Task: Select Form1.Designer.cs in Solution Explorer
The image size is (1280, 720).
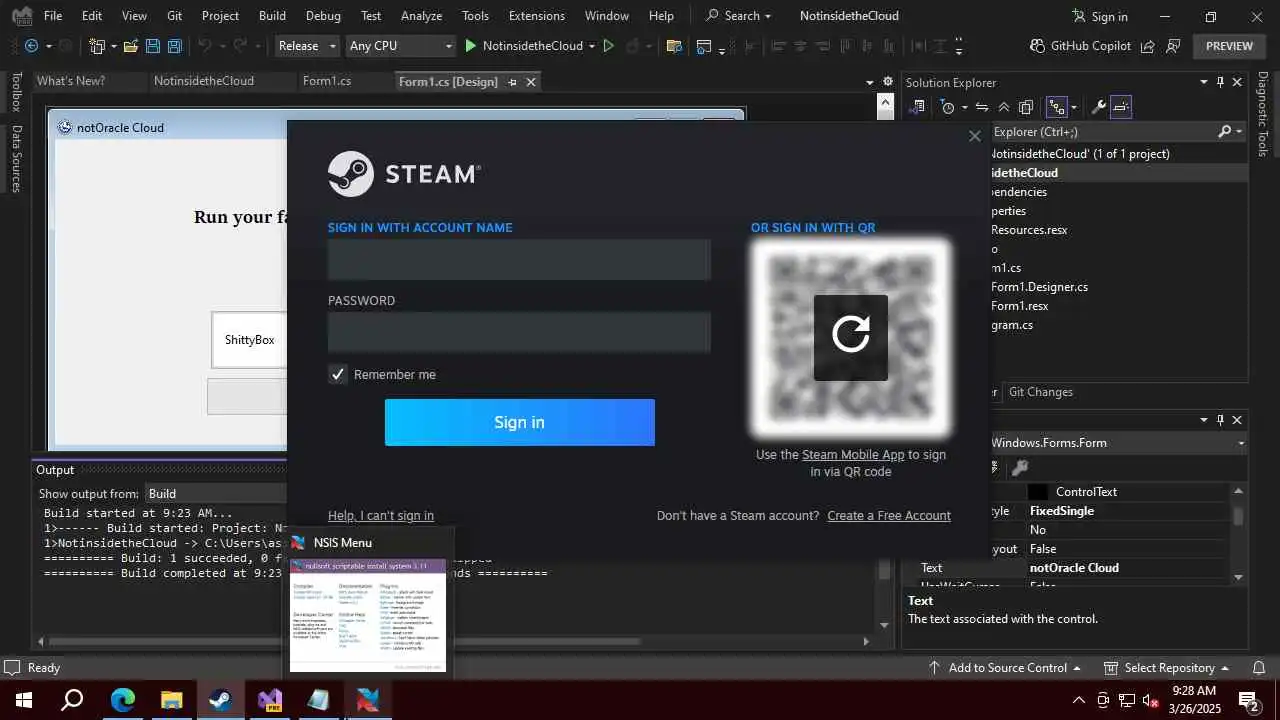Action: [1039, 287]
